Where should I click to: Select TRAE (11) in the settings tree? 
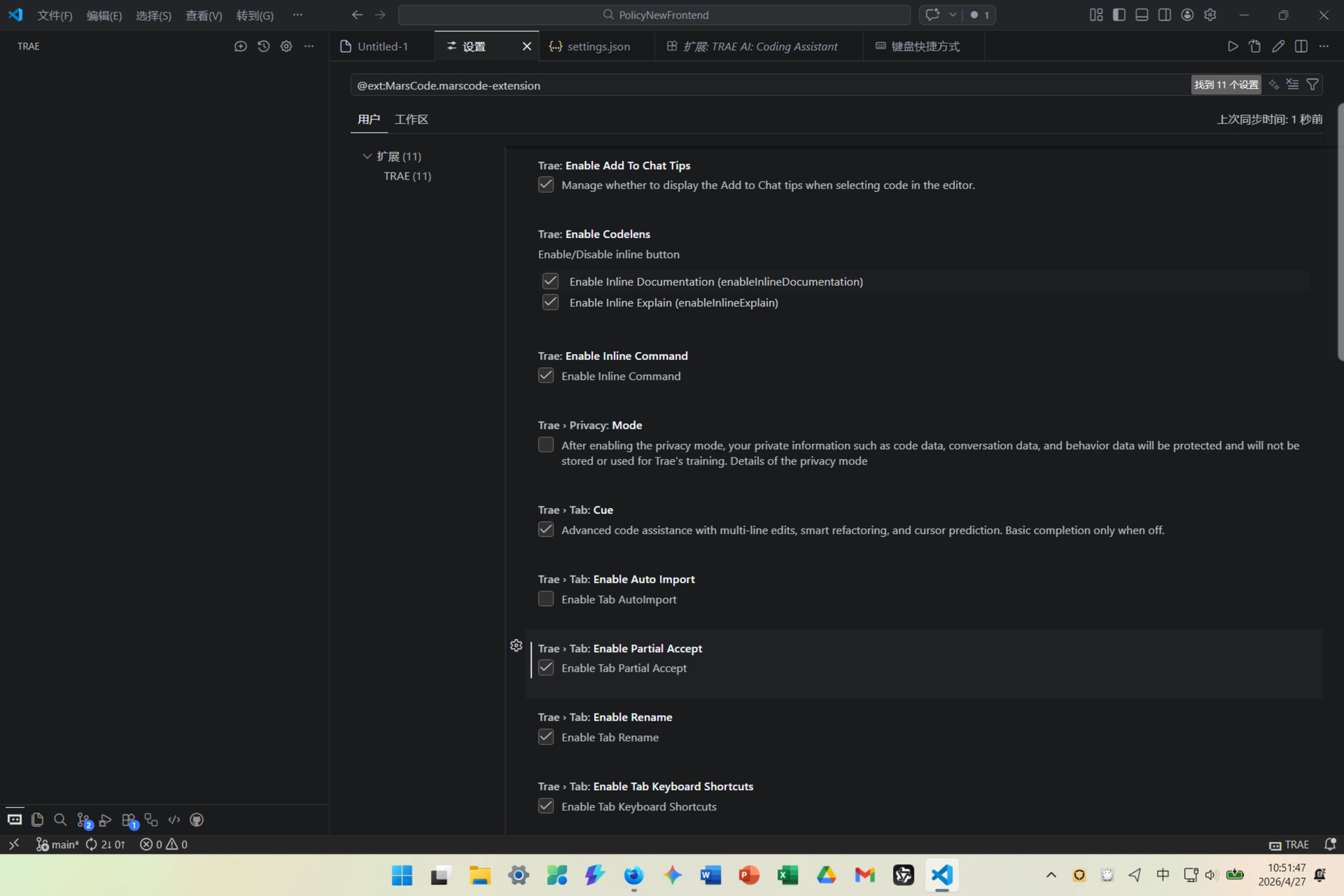pos(407,176)
